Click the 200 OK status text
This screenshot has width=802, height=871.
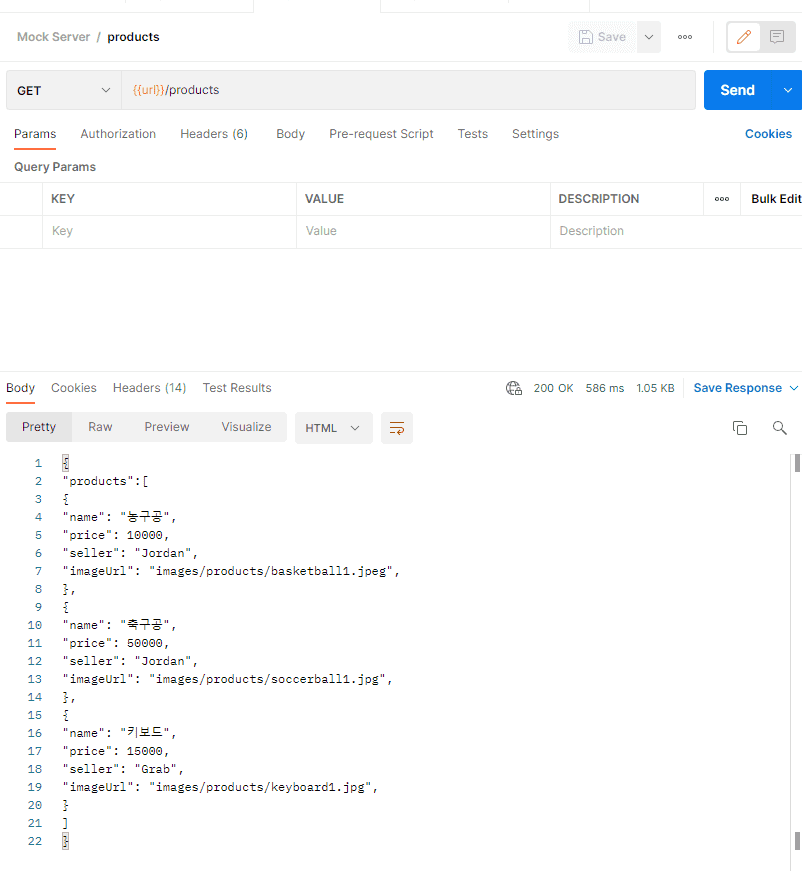click(553, 388)
